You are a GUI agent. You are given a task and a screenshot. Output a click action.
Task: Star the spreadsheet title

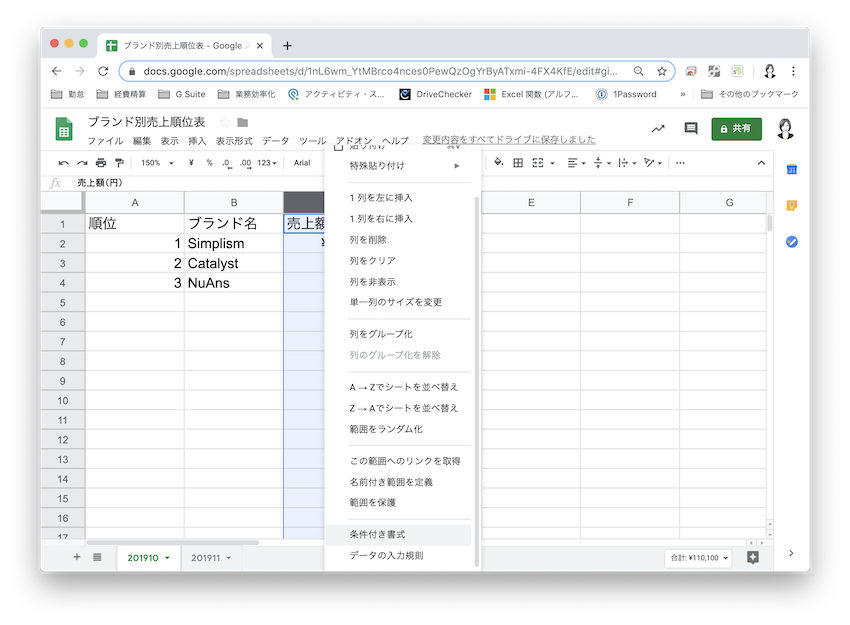224,122
